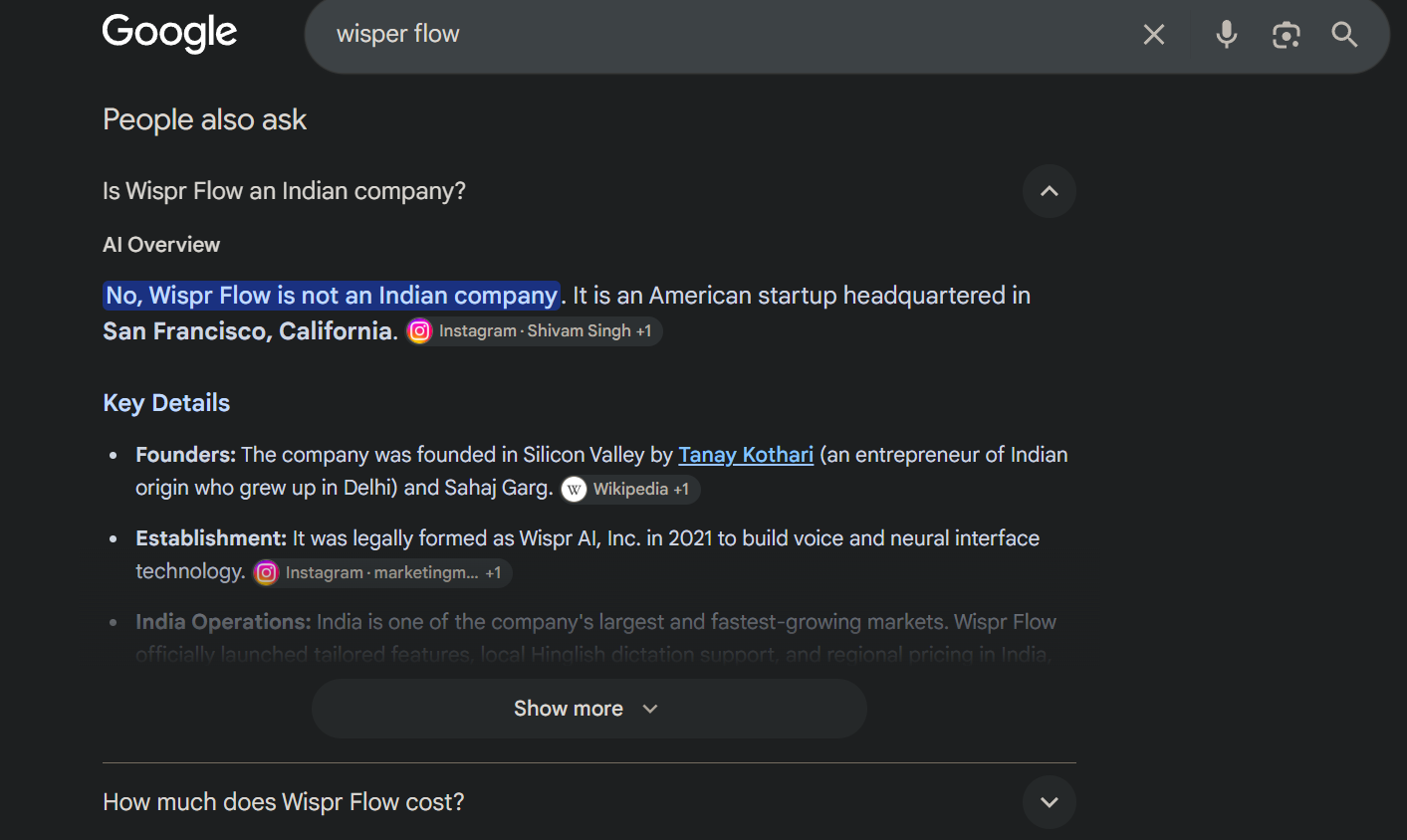
Task: Click the 'Is Wispr Flow an Indian company?' question
Action: point(284,191)
